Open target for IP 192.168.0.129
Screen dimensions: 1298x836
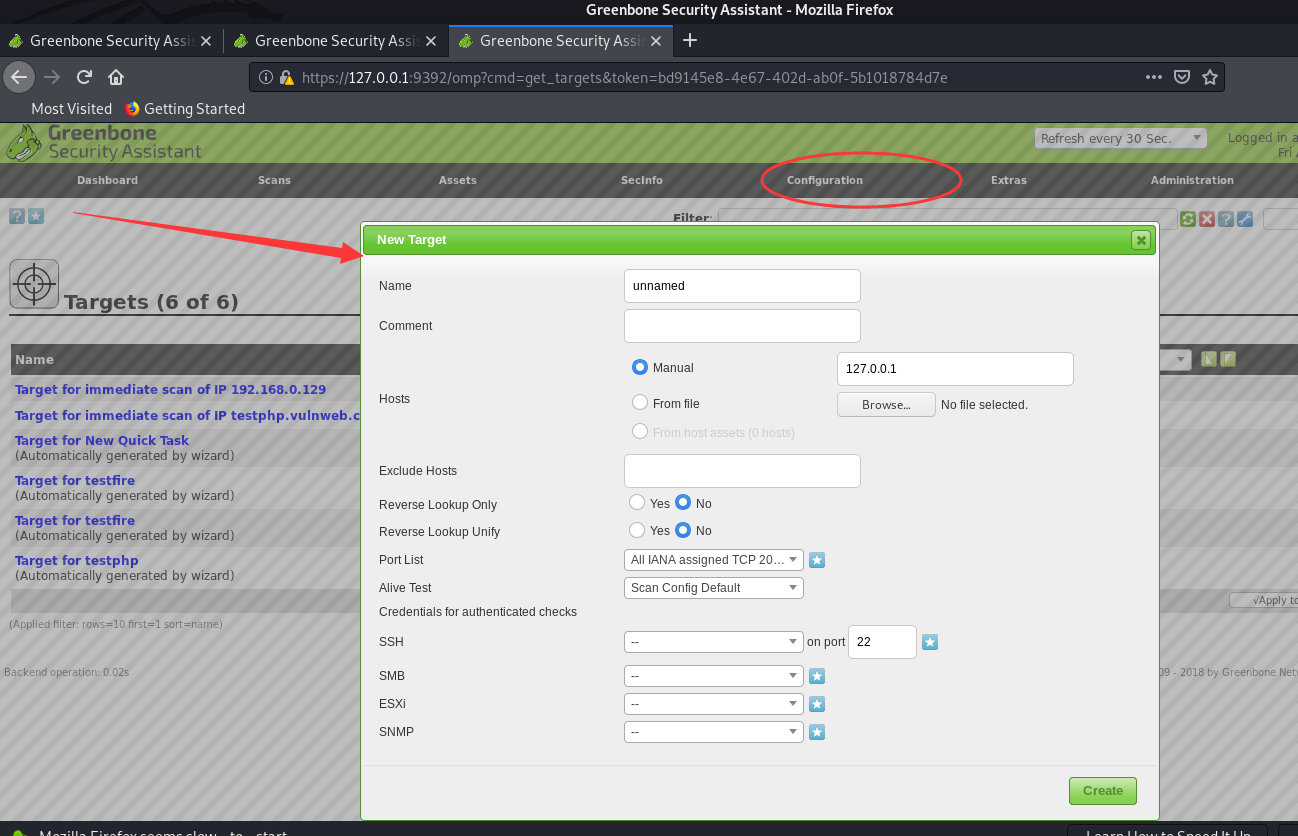[x=170, y=389]
